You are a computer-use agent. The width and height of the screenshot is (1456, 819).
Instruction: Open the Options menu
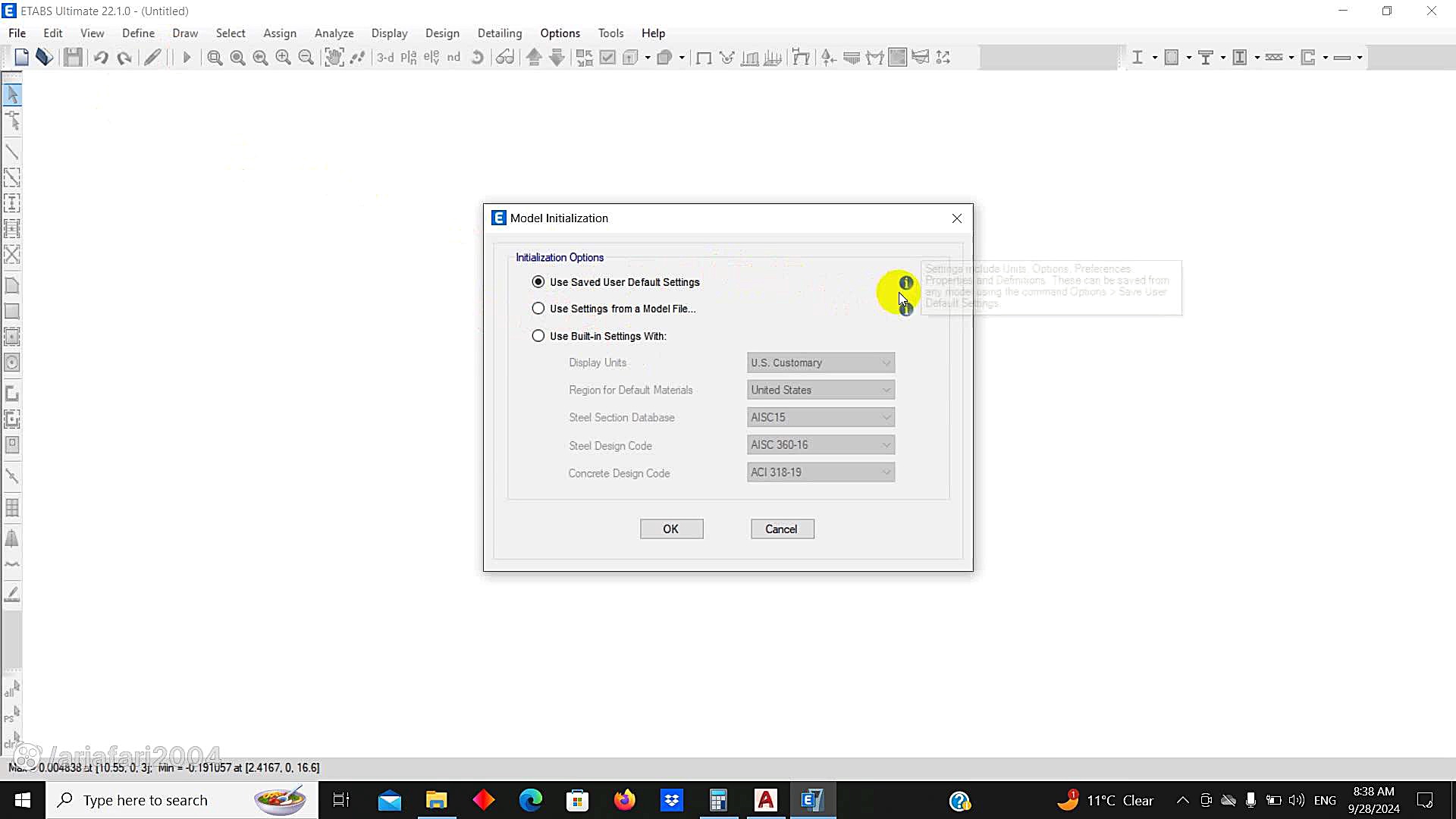[560, 33]
